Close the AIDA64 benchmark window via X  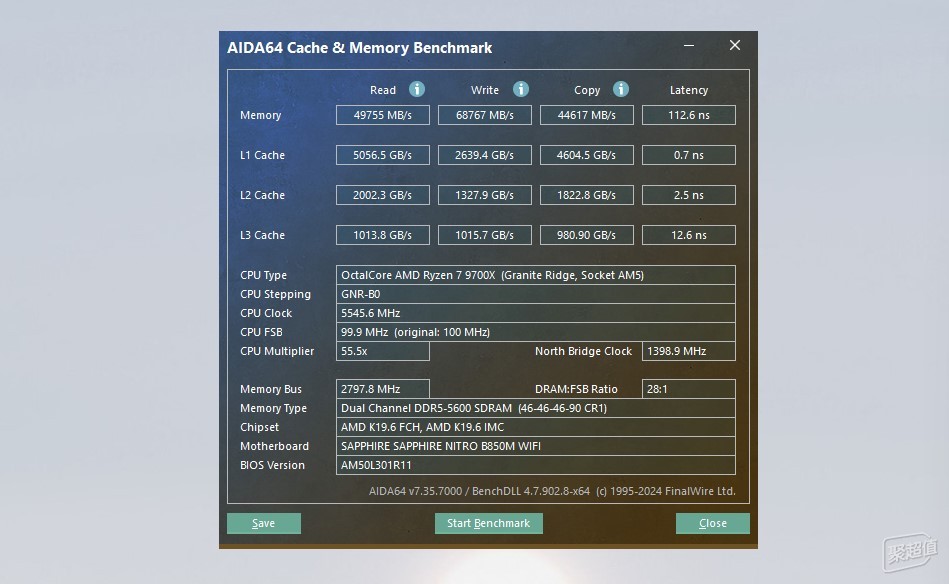(735, 45)
